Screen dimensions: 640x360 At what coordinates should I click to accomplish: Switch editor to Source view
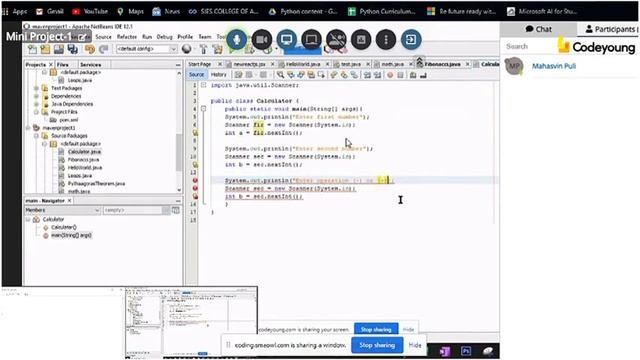(x=196, y=75)
